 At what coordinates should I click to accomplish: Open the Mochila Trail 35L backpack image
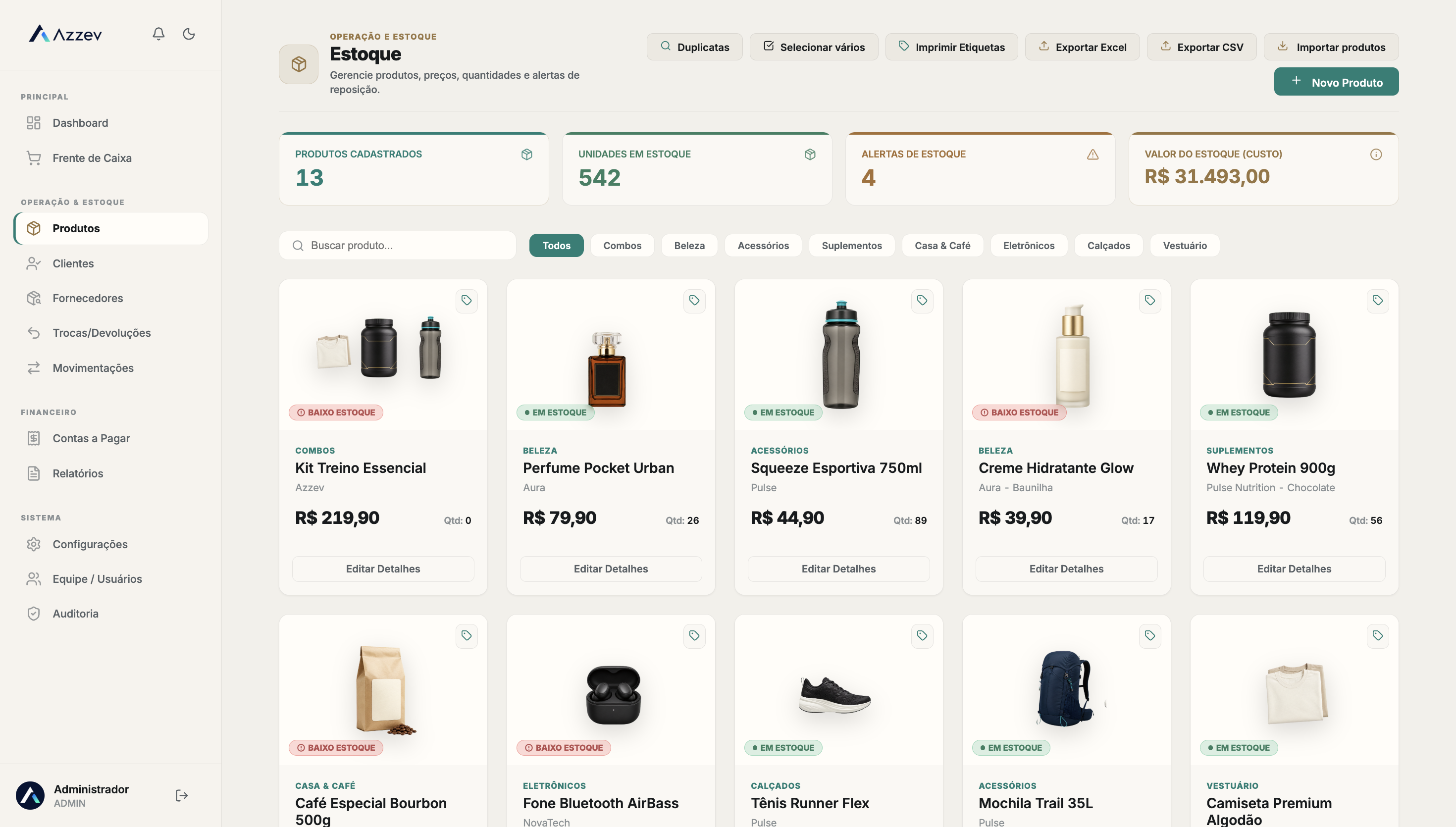pos(1066,688)
